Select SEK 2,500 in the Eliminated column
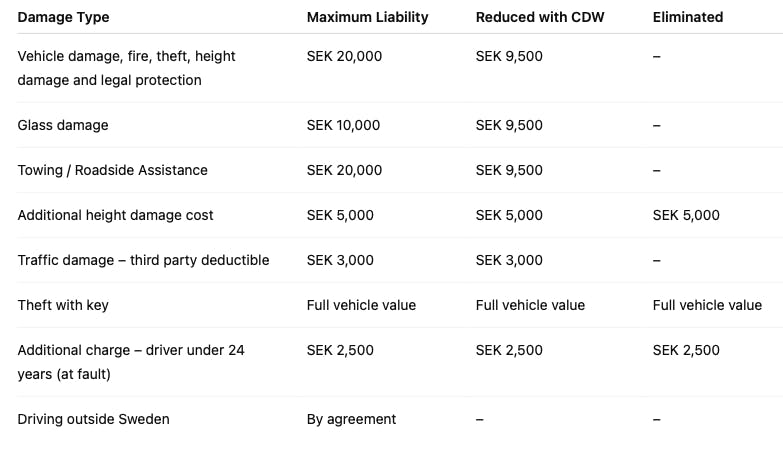 [686, 350]
